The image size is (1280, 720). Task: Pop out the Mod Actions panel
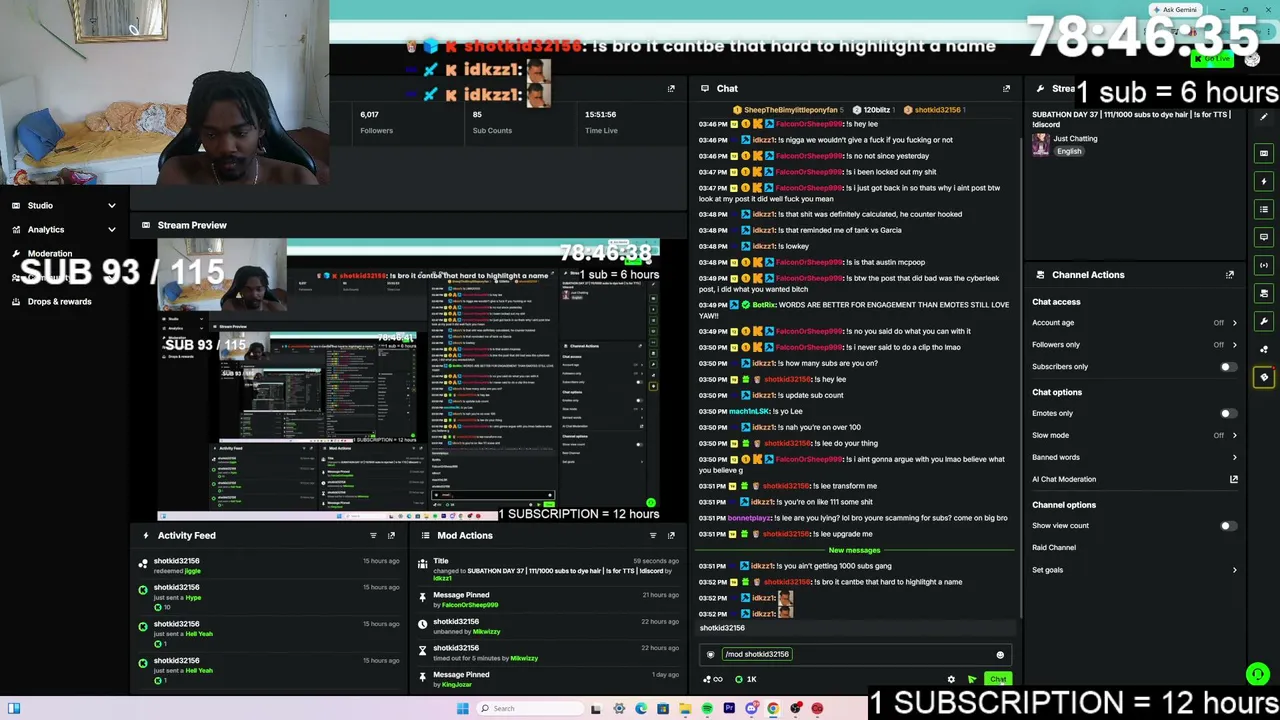[671, 535]
